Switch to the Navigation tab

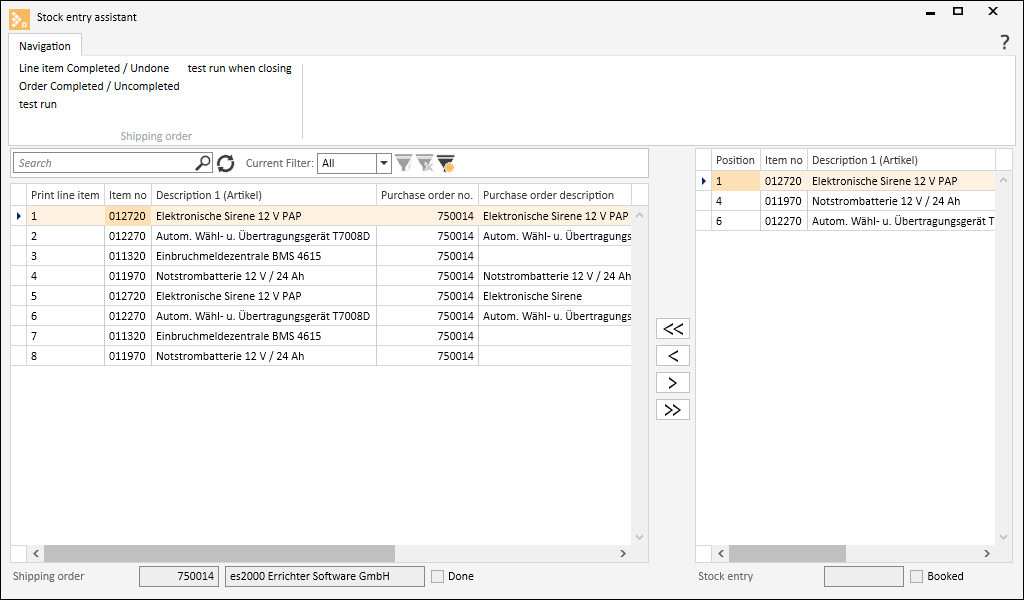coord(44,46)
